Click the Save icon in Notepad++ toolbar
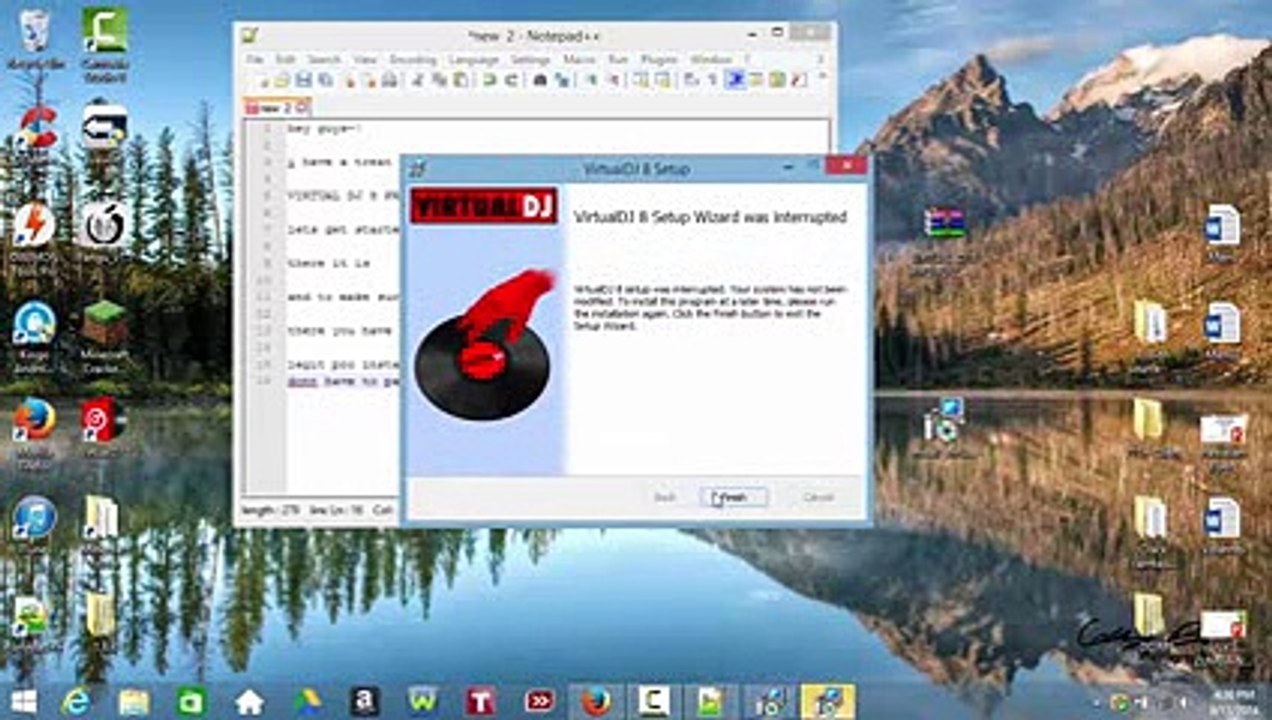The height and width of the screenshot is (720, 1272). (x=303, y=80)
